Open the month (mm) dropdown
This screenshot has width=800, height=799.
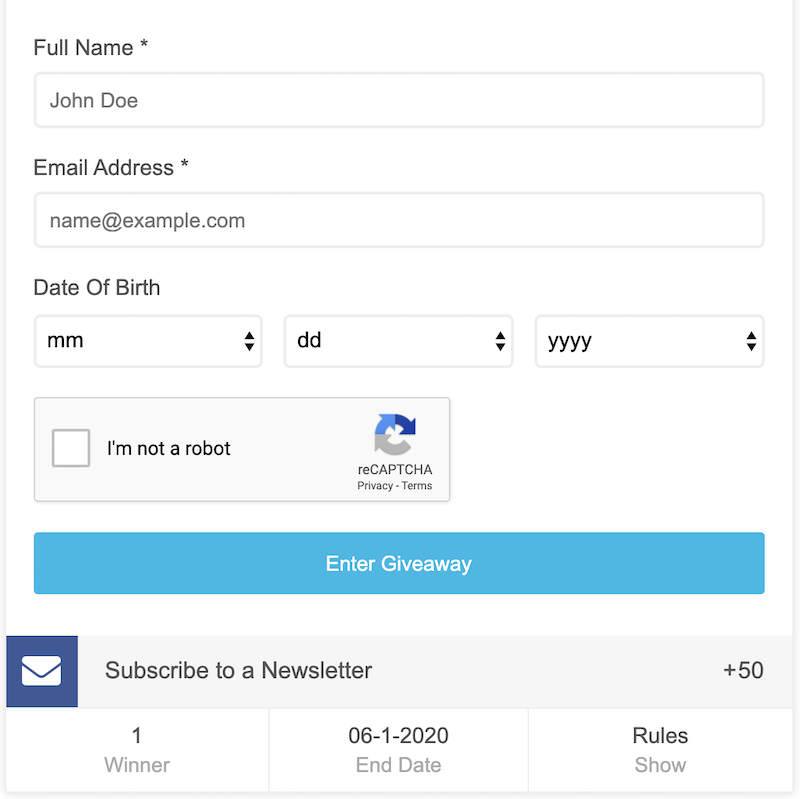coord(148,341)
